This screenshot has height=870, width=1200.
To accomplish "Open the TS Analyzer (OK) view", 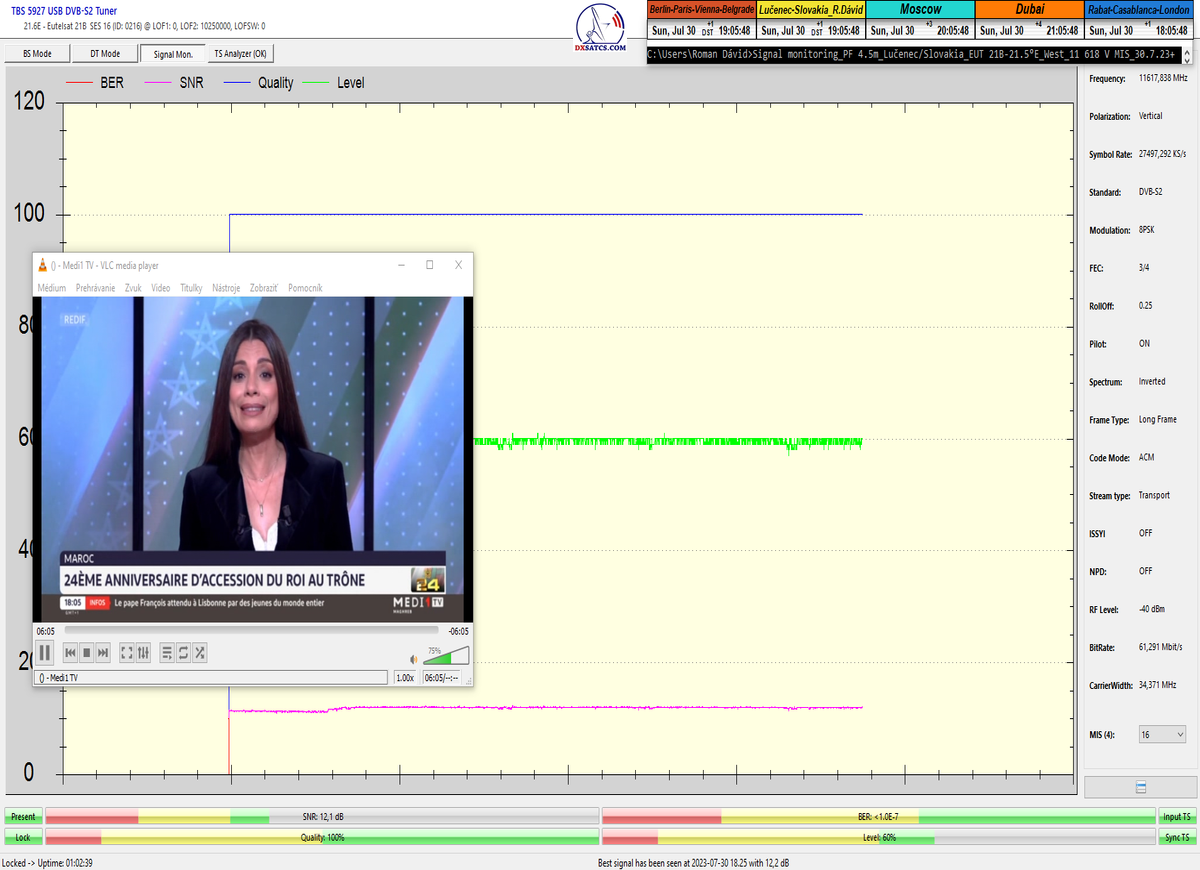I will pyautogui.click(x=240, y=54).
